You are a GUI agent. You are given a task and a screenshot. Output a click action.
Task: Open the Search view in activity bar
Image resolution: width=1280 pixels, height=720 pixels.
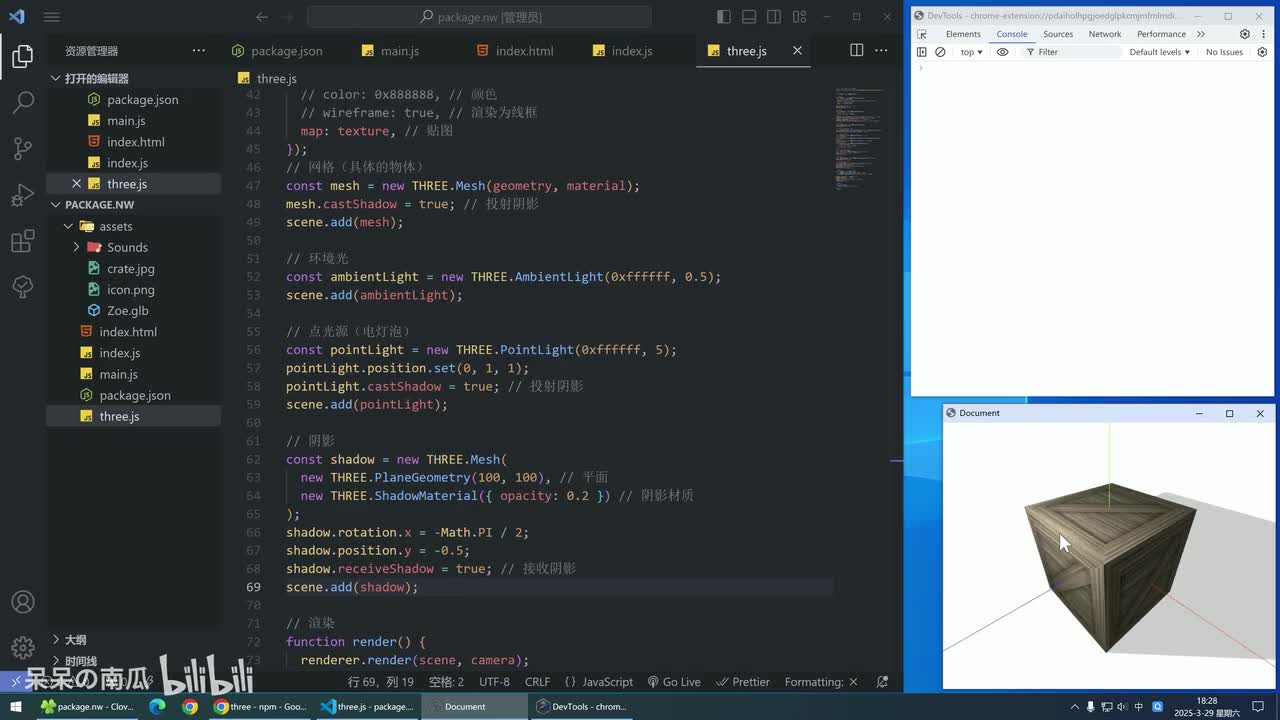22,102
